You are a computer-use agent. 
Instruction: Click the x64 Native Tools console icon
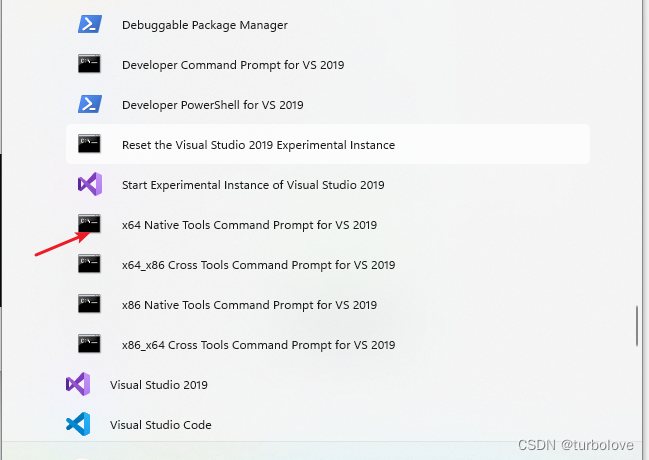(x=89, y=224)
